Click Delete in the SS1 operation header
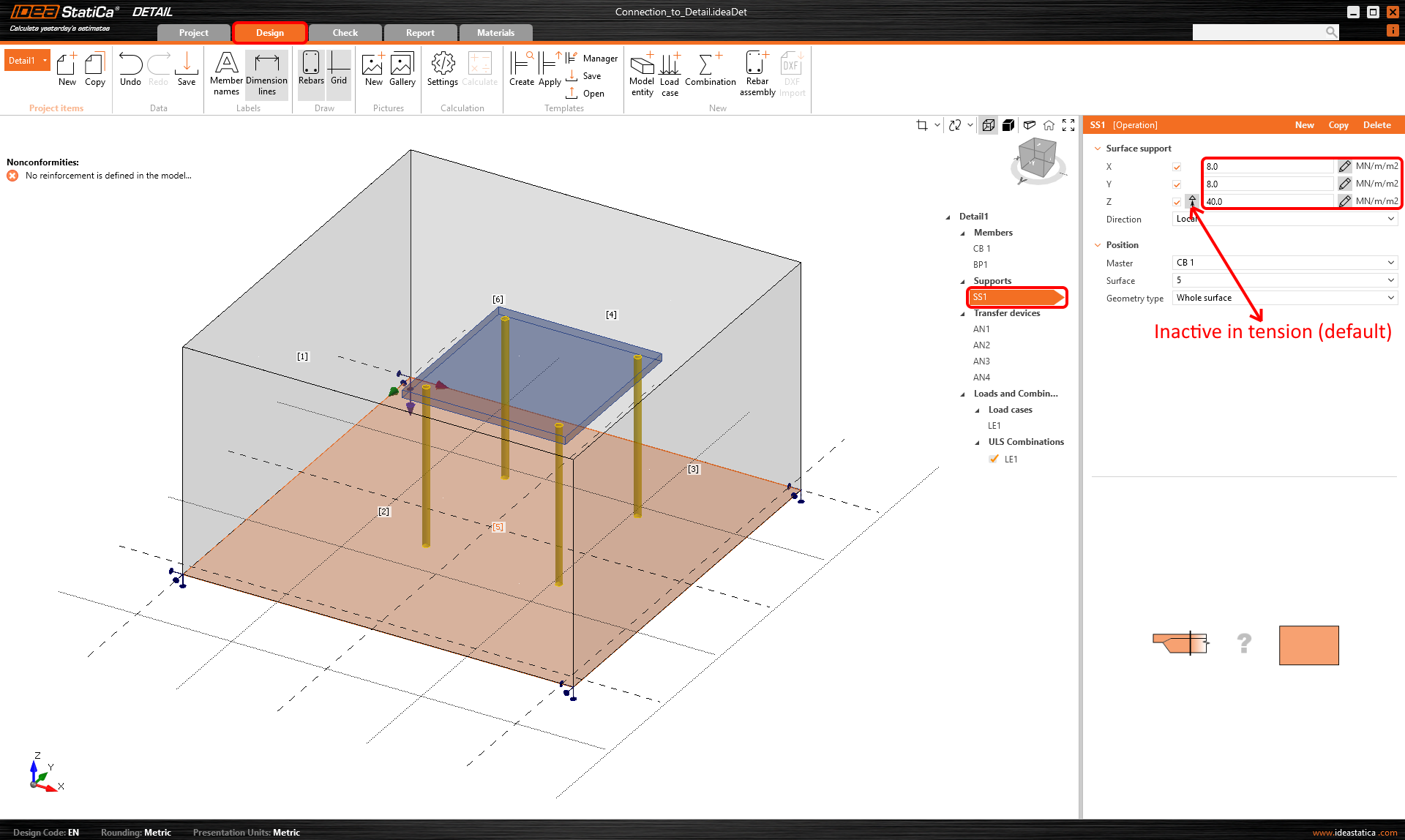Image resolution: width=1405 pixels, height=840 pixels. click(x=1376, y=125)
